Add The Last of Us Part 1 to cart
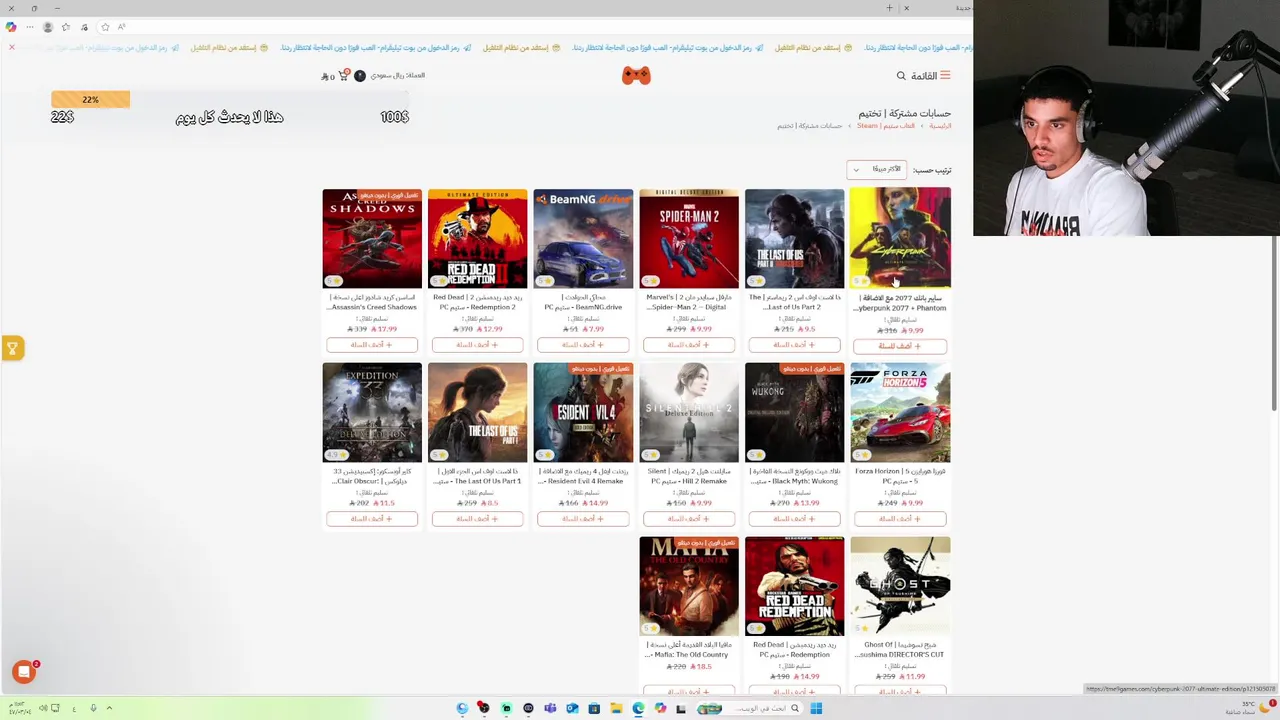The image size is (1280, 720). click(477, 519)
